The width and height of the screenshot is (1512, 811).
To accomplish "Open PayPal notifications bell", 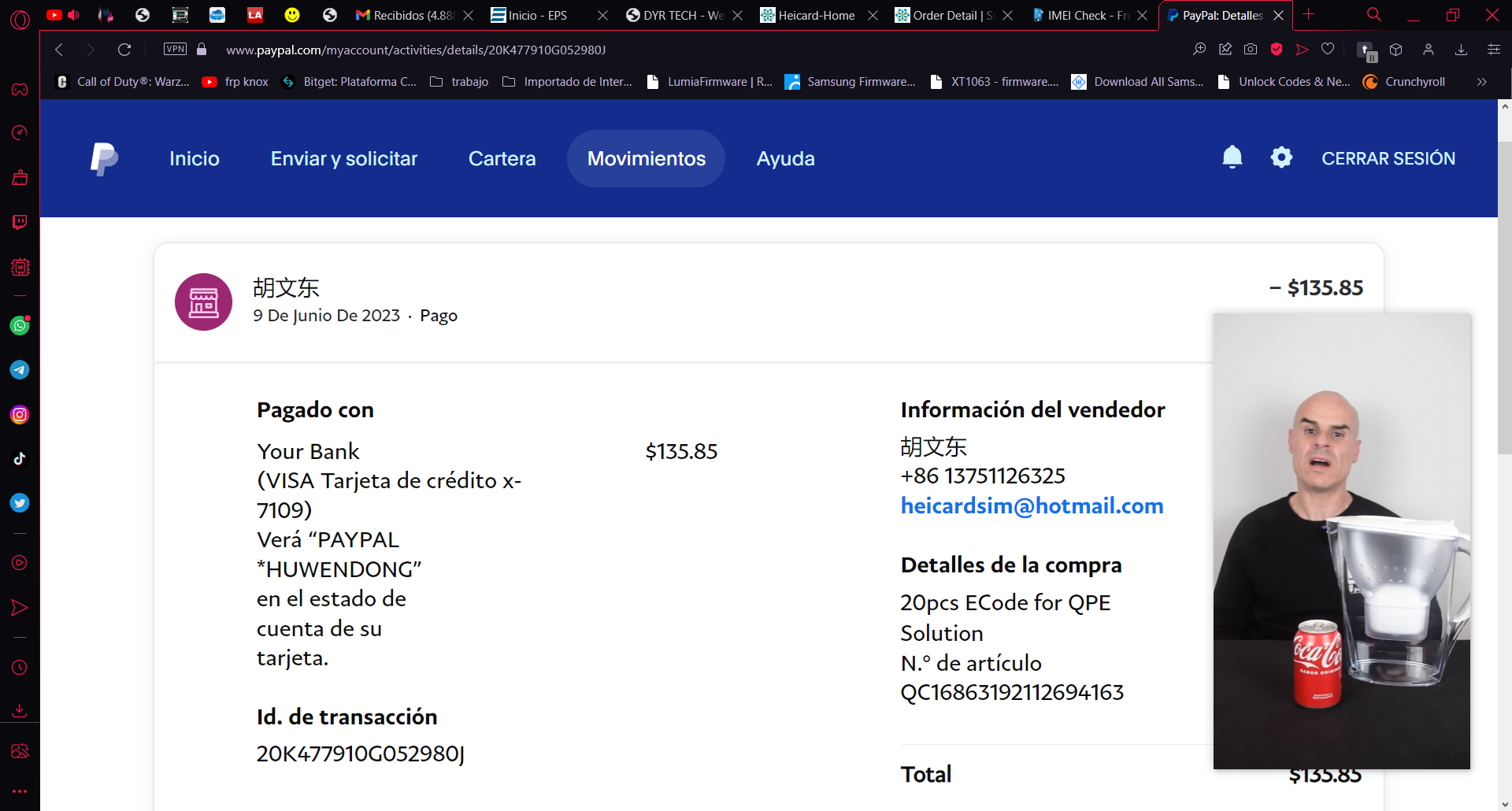I will [x=1232, y=157].
